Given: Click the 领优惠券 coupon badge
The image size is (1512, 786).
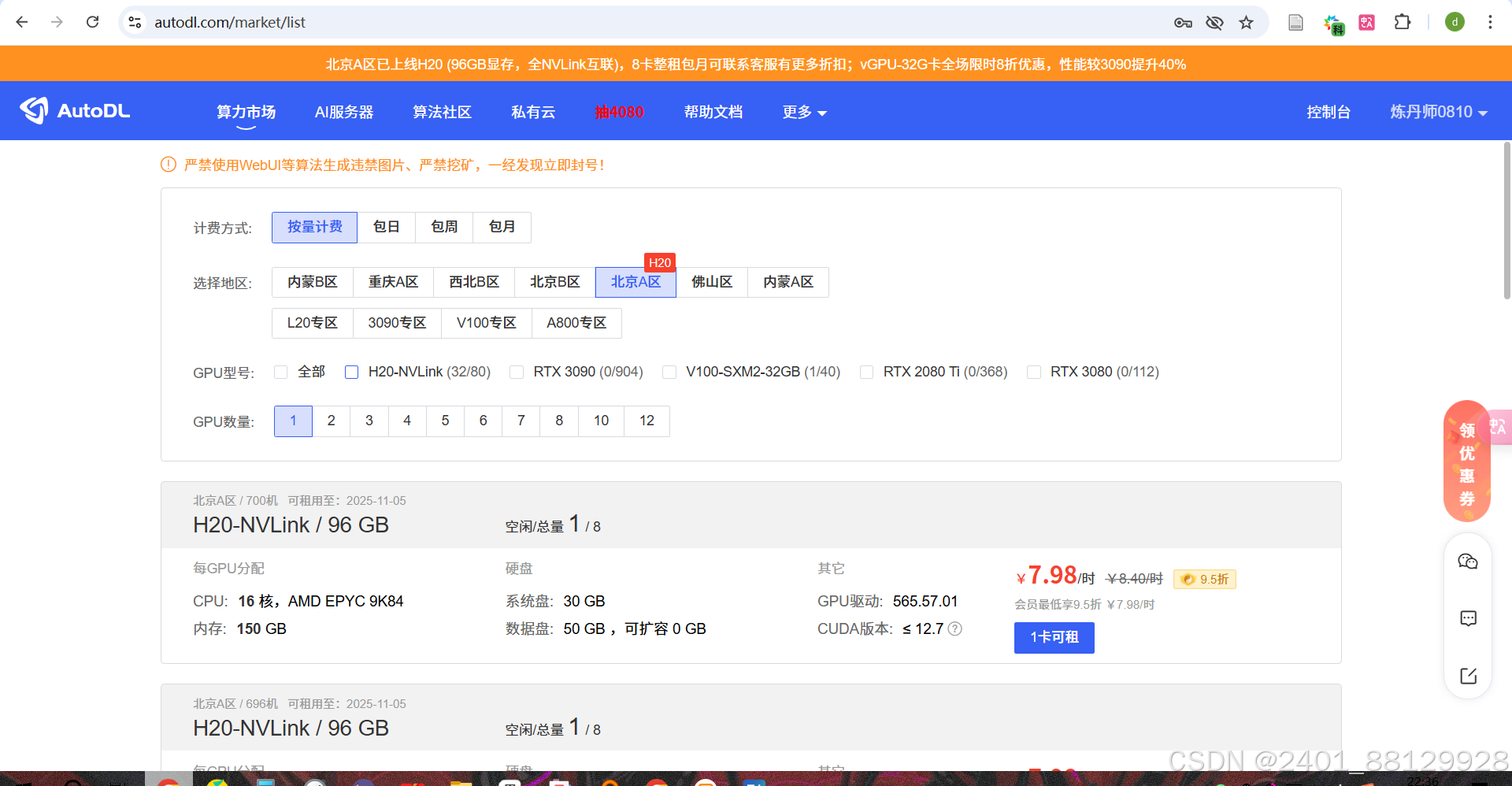Looking at the screenshot, I should pyautogui.click(x=1466, y=462).
